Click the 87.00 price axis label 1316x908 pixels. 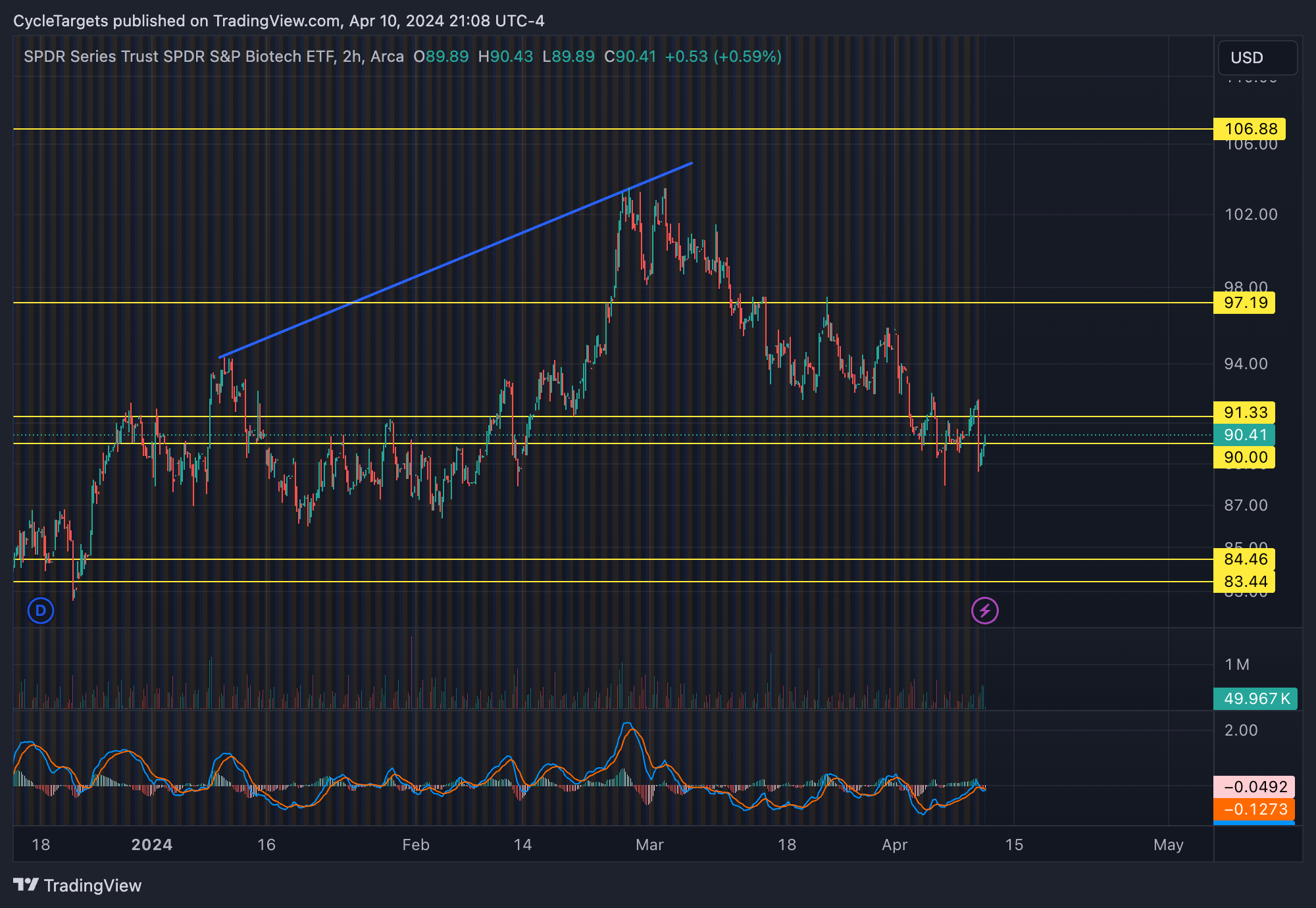coord(1246,505)
